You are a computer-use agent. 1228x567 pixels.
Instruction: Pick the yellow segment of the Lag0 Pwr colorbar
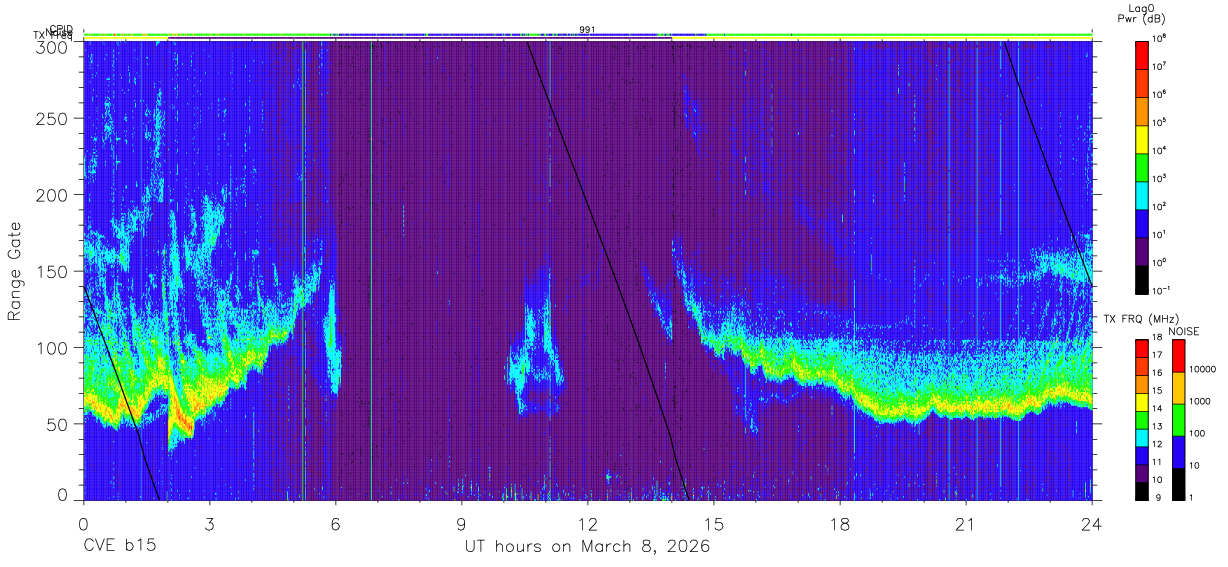coord(1142,138)
